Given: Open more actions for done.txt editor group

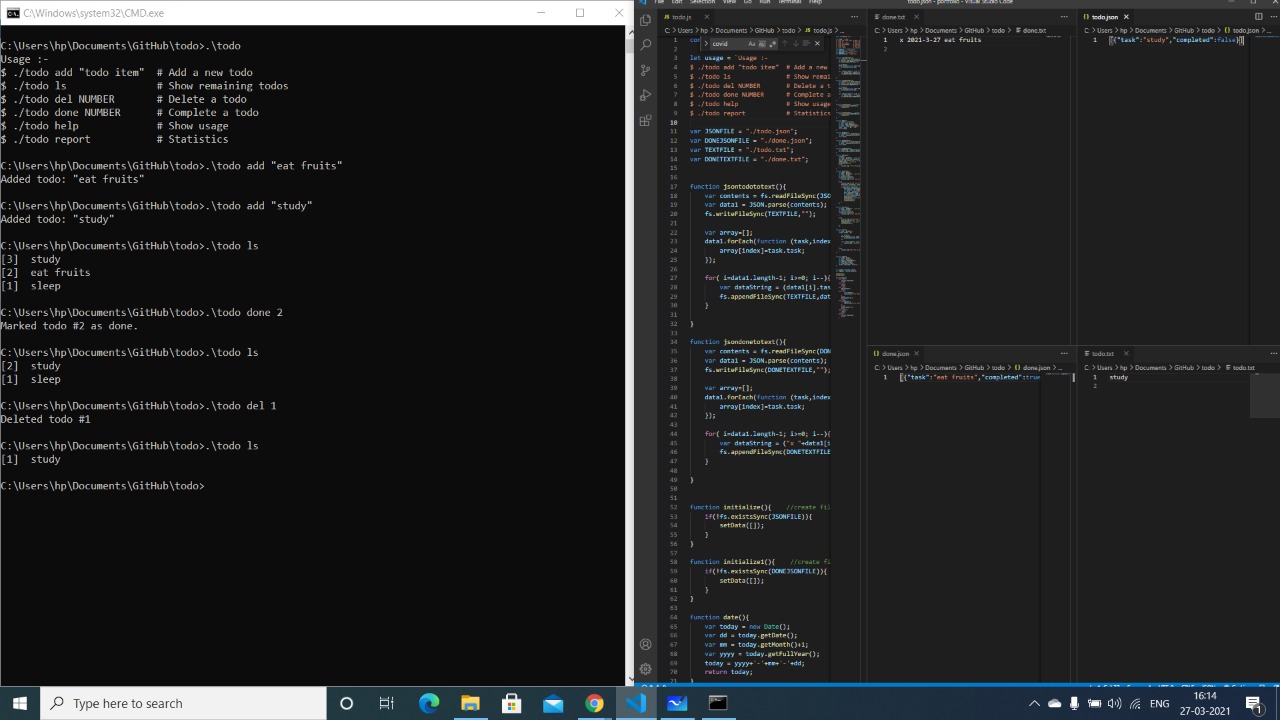Looking at the screenshot, I should [x=1063, y=17].
